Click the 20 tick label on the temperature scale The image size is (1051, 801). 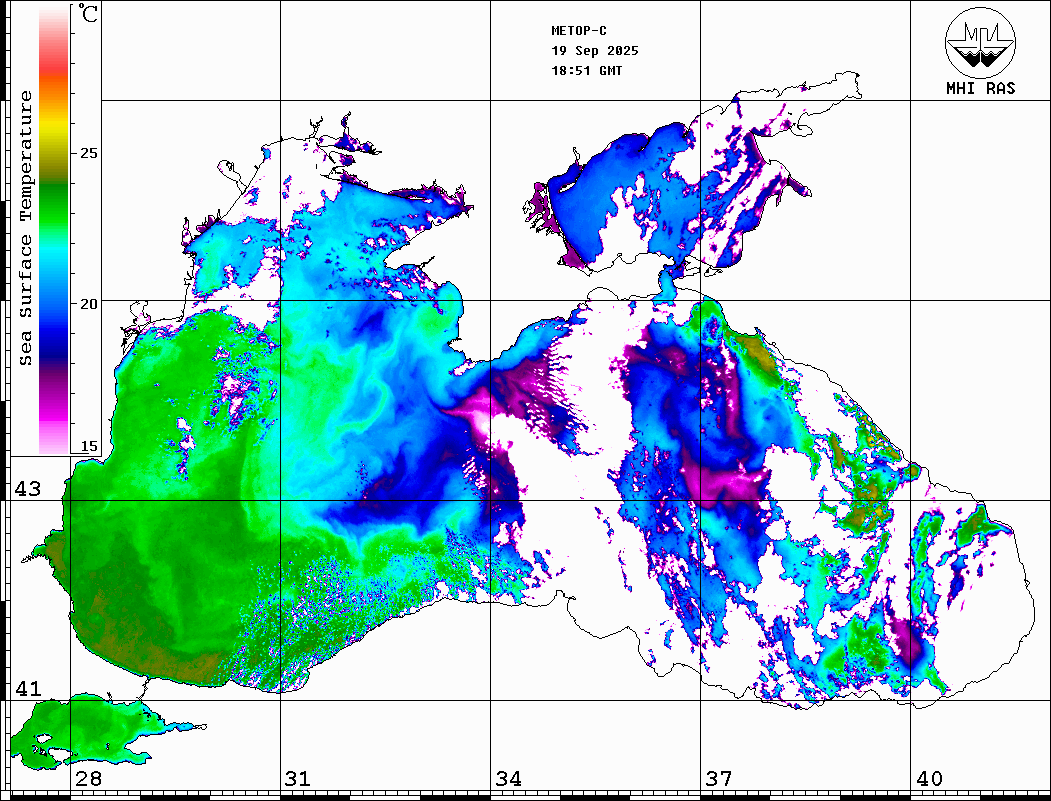point(89,303)
